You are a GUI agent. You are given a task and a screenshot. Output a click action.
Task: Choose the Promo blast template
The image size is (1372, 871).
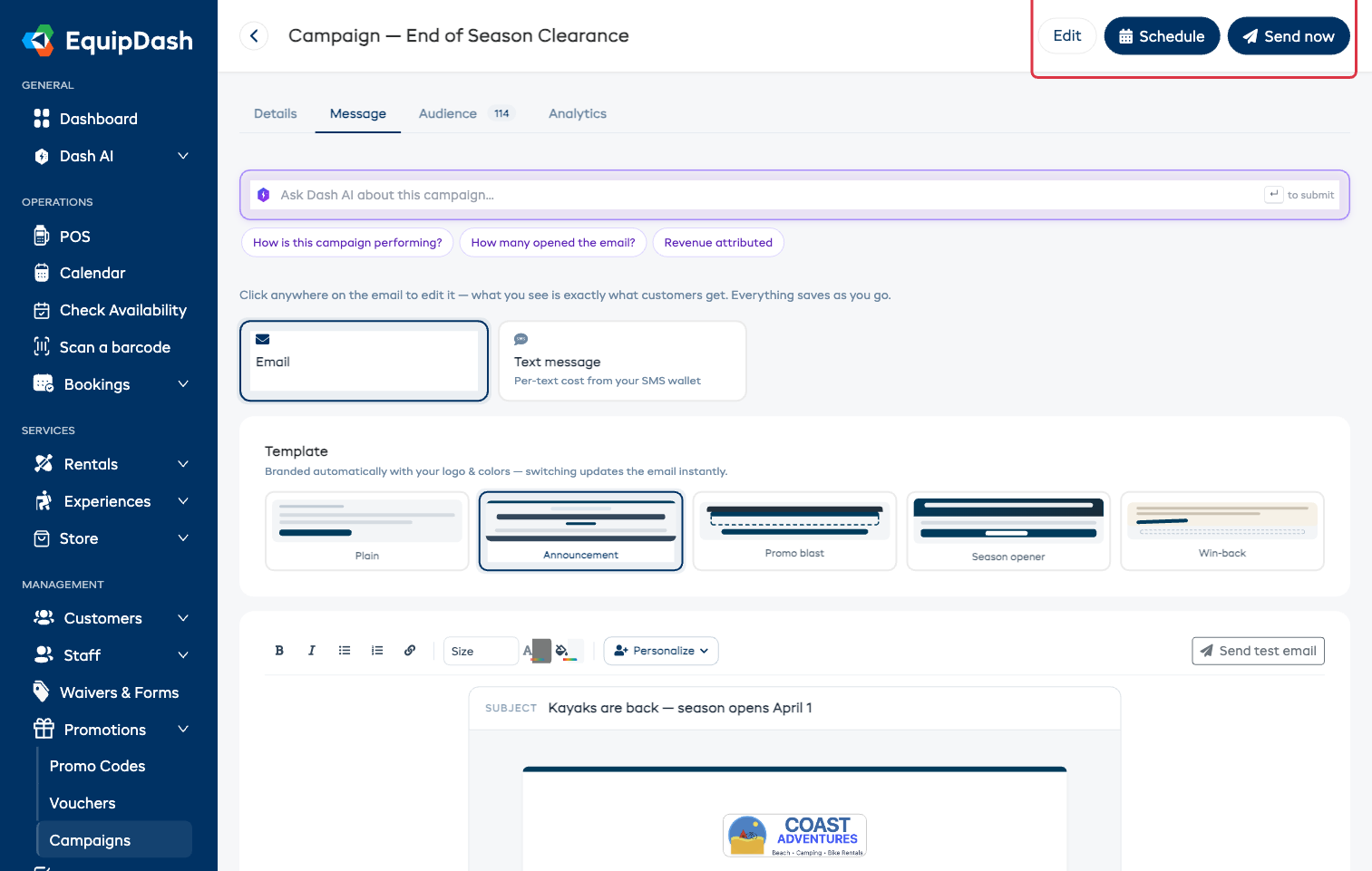pos(794,531)
